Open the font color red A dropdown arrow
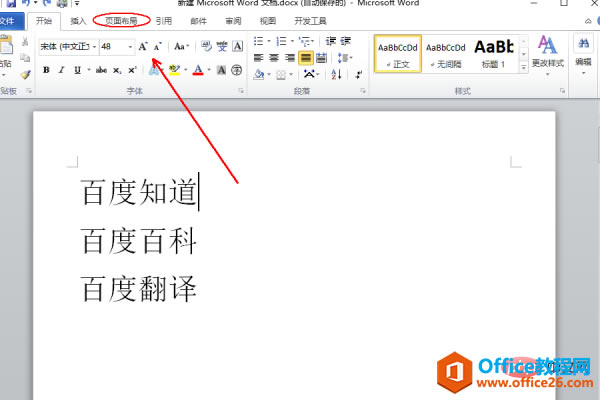 tap(209, 70)
